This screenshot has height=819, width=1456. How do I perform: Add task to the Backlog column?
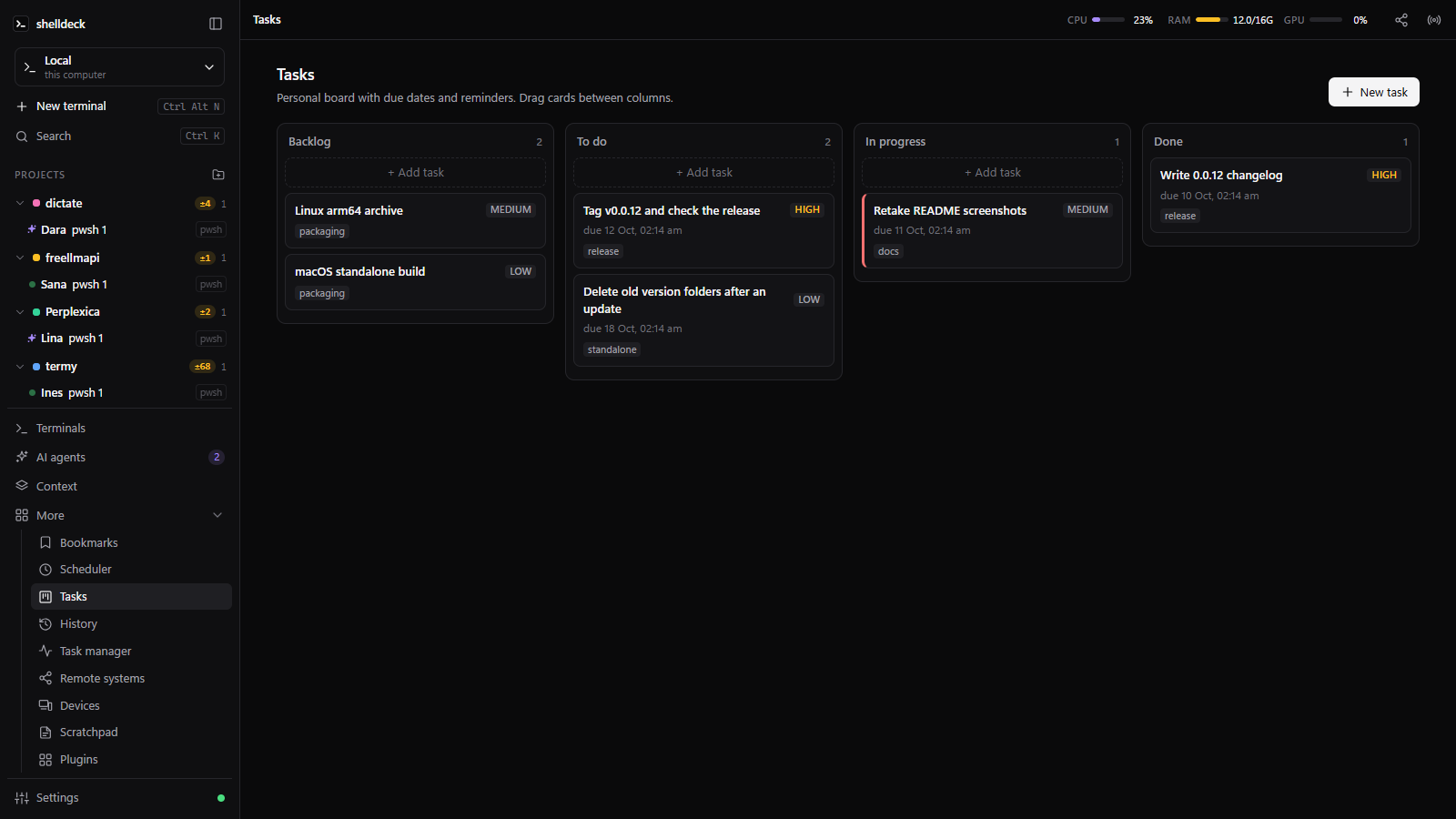point(415,173)
